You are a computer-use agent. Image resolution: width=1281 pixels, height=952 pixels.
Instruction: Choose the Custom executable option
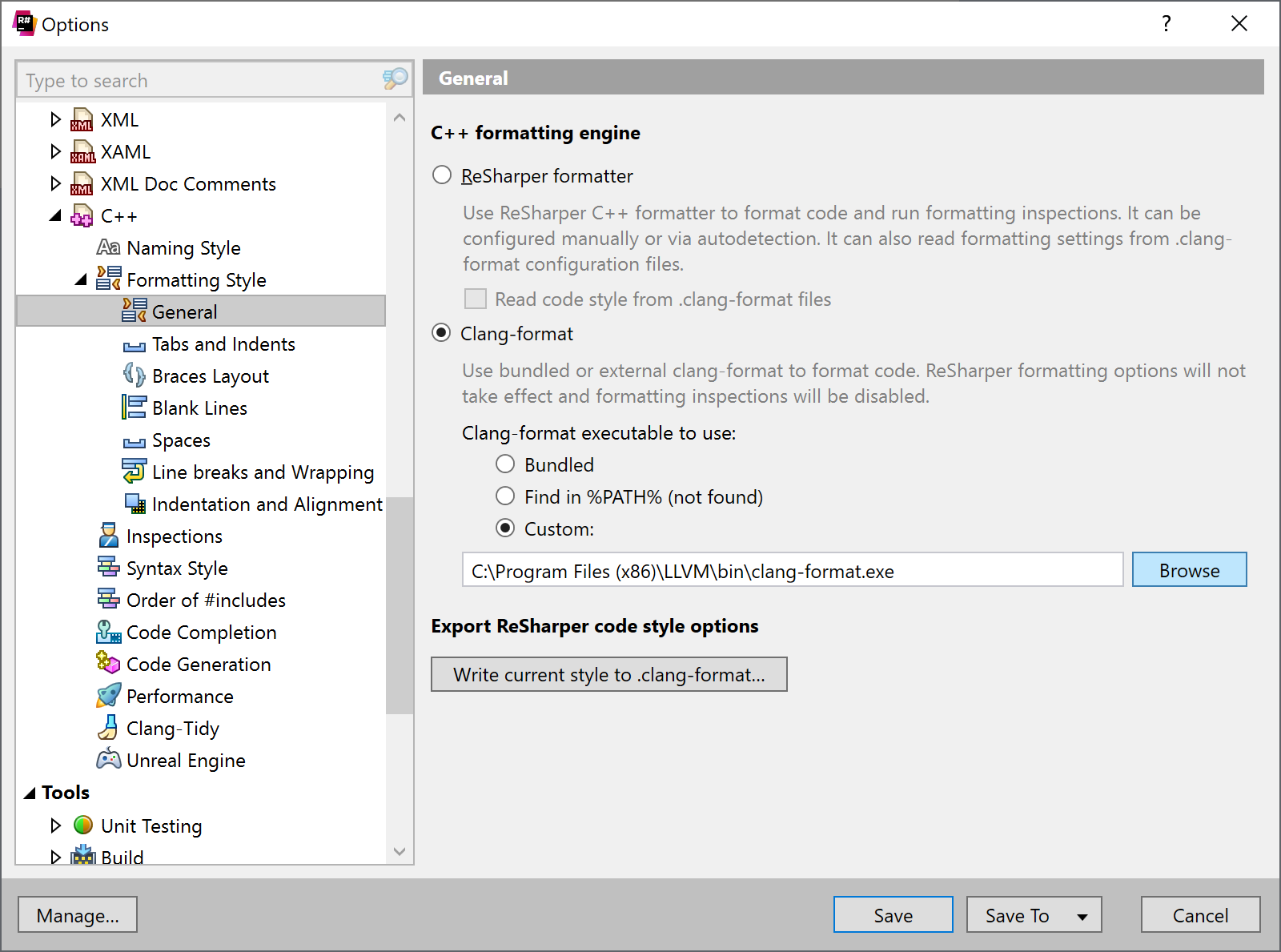[505, 528]
